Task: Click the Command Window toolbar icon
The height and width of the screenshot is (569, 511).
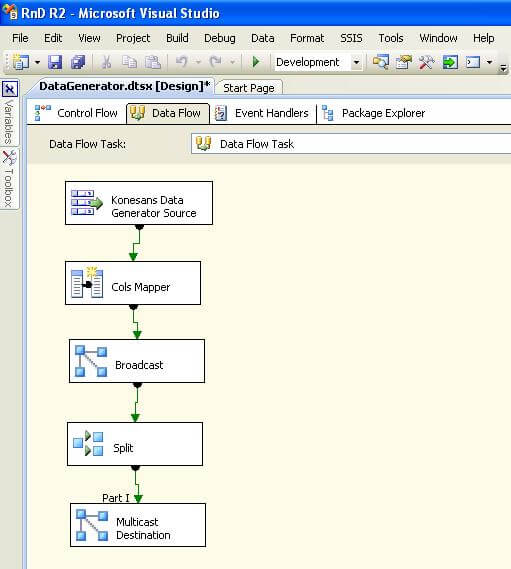Action: 473,62
